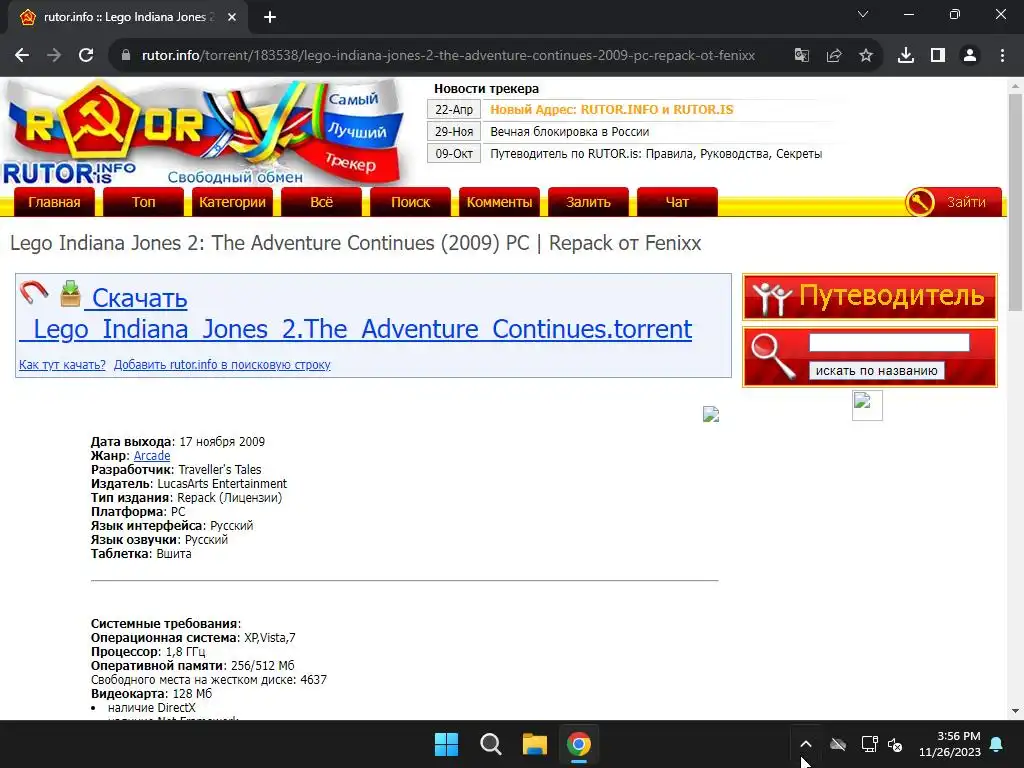The width and height of the screenshot is (1024, 768).
Task: Open notifications bell in taskbar
Action: tap(997, 744)
